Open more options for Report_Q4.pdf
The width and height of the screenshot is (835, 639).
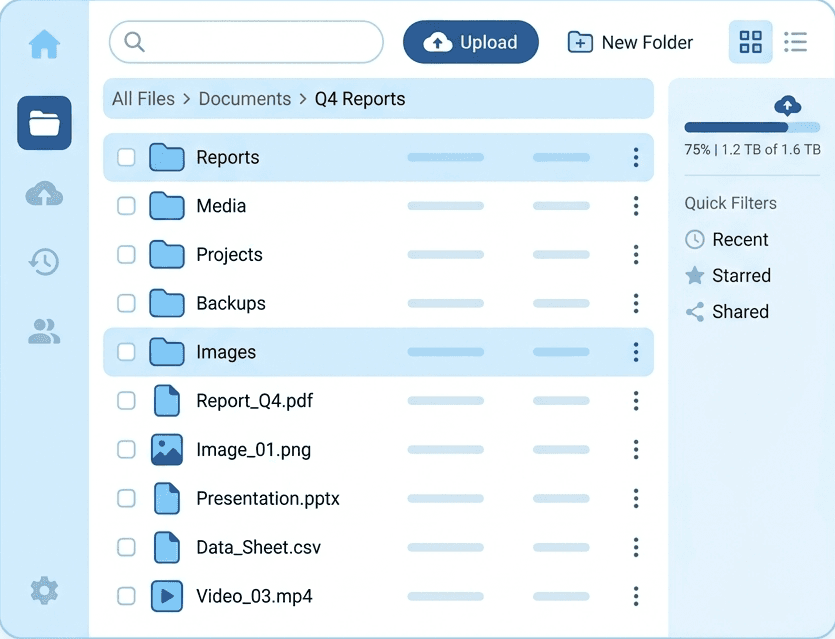click(636, 400)
